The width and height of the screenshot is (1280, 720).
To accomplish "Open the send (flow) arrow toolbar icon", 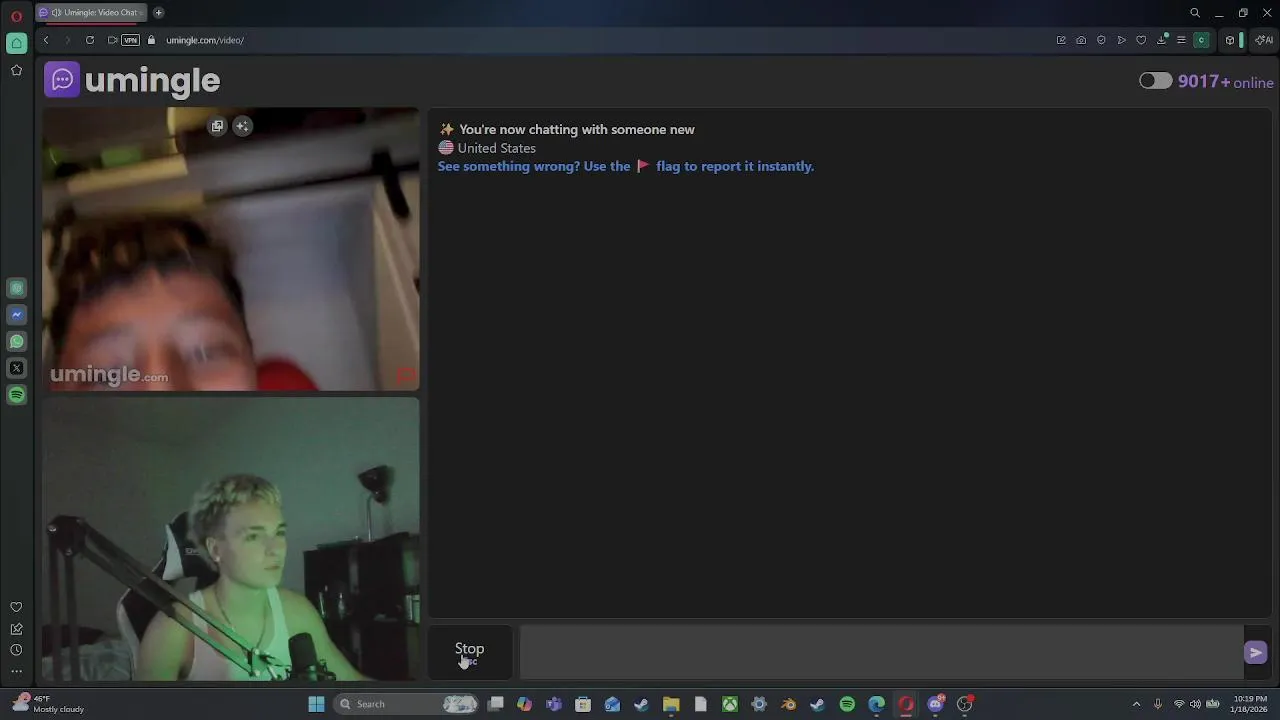I will click(1121, 40).
